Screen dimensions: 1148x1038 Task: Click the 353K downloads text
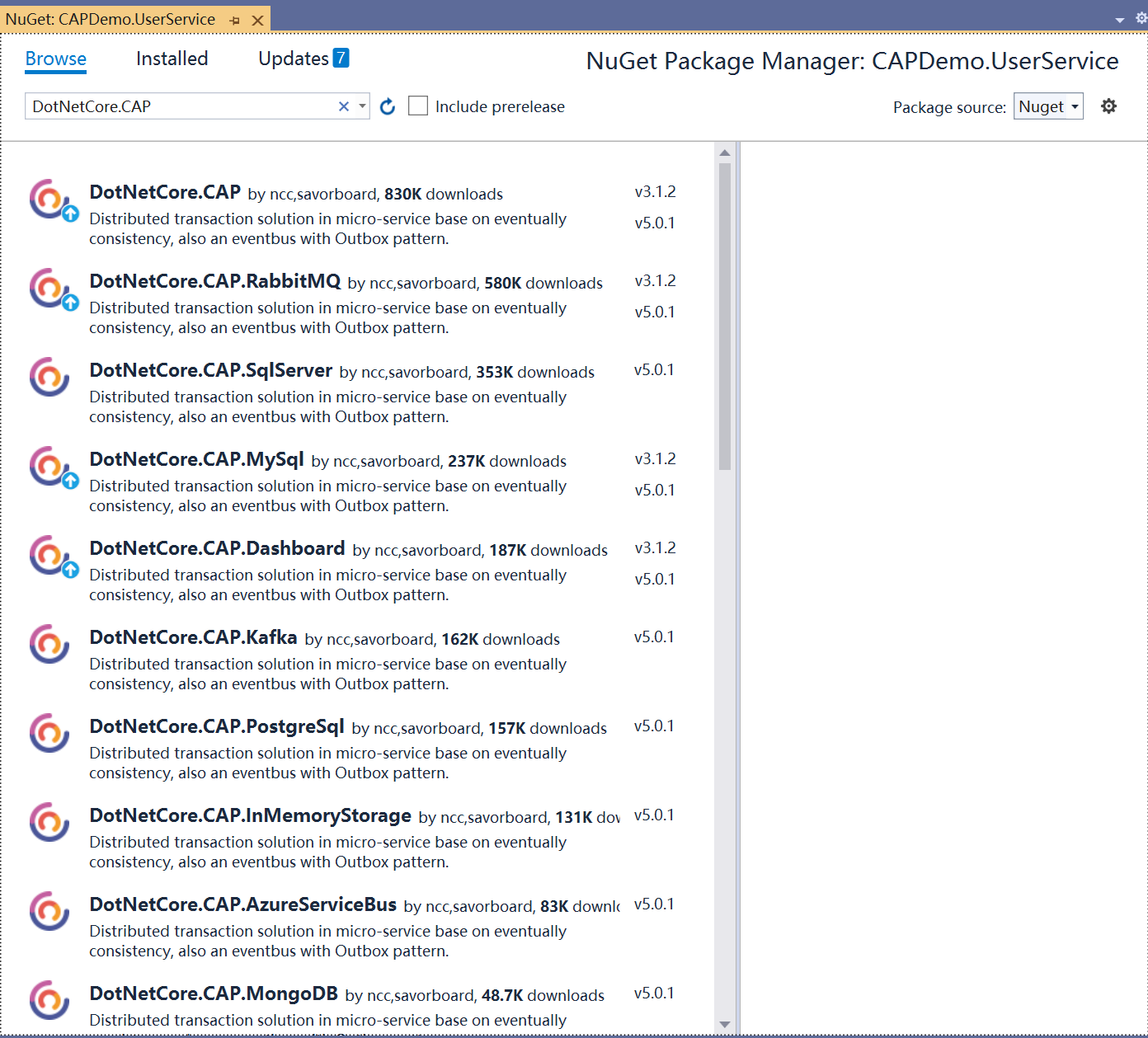coord(535,372)
